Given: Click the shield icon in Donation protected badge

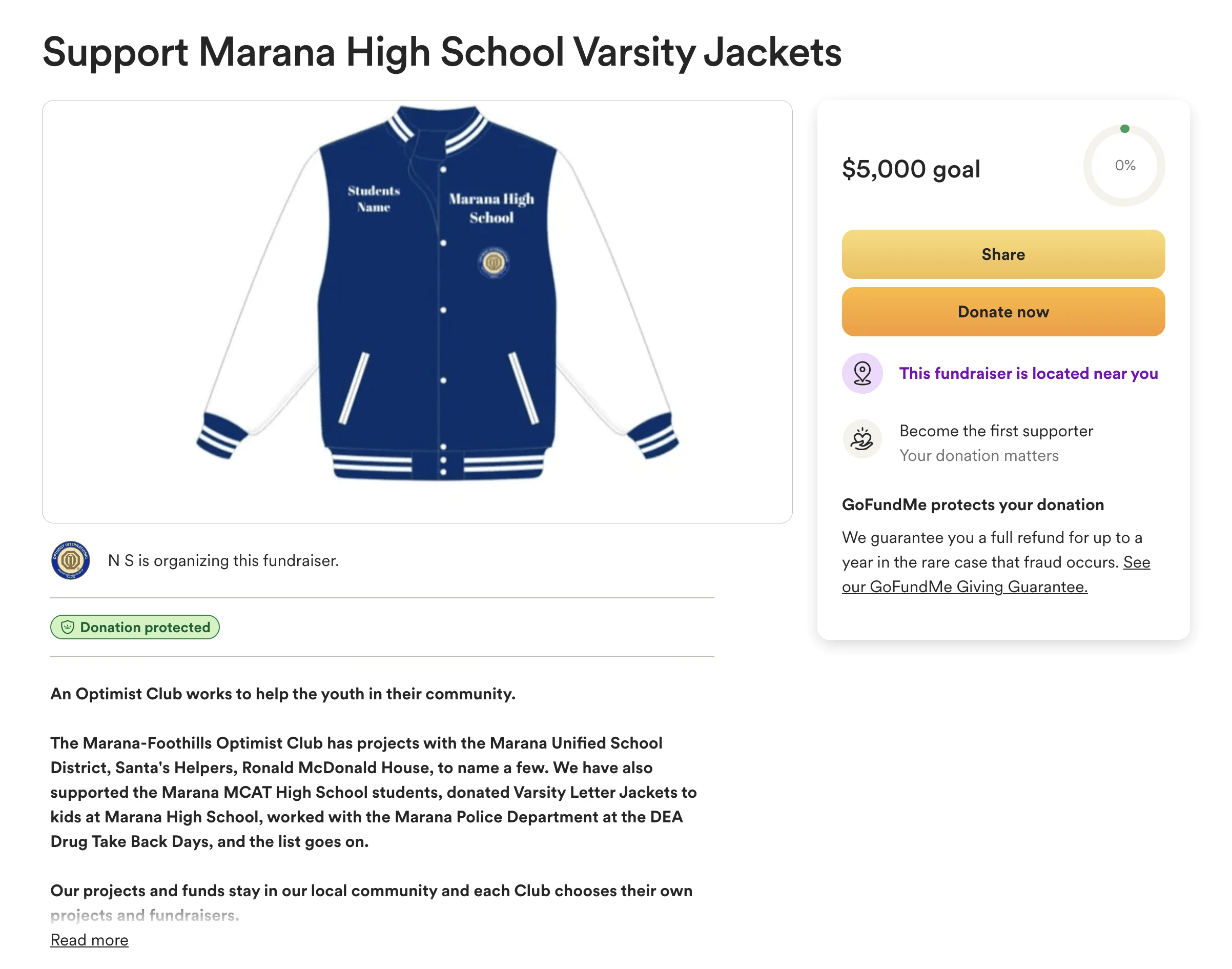Looking at the screenshot, I should click(x=68, y=627).
